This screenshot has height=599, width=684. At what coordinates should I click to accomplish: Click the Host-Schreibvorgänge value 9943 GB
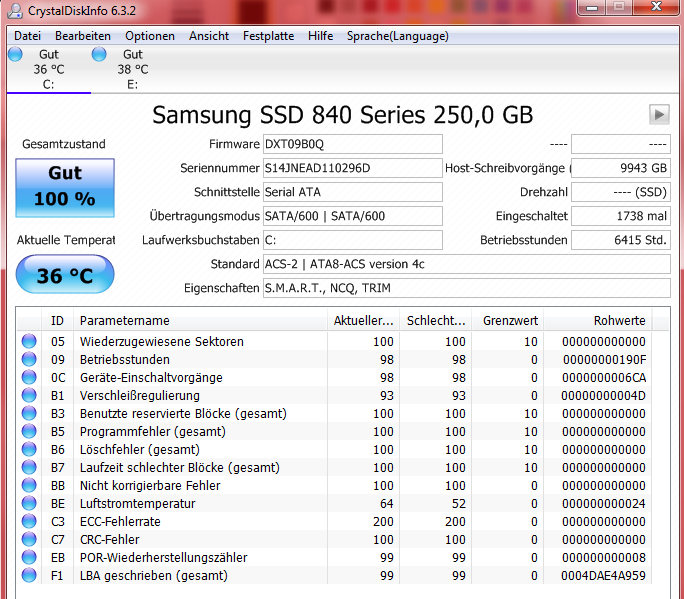pos(621,168)
